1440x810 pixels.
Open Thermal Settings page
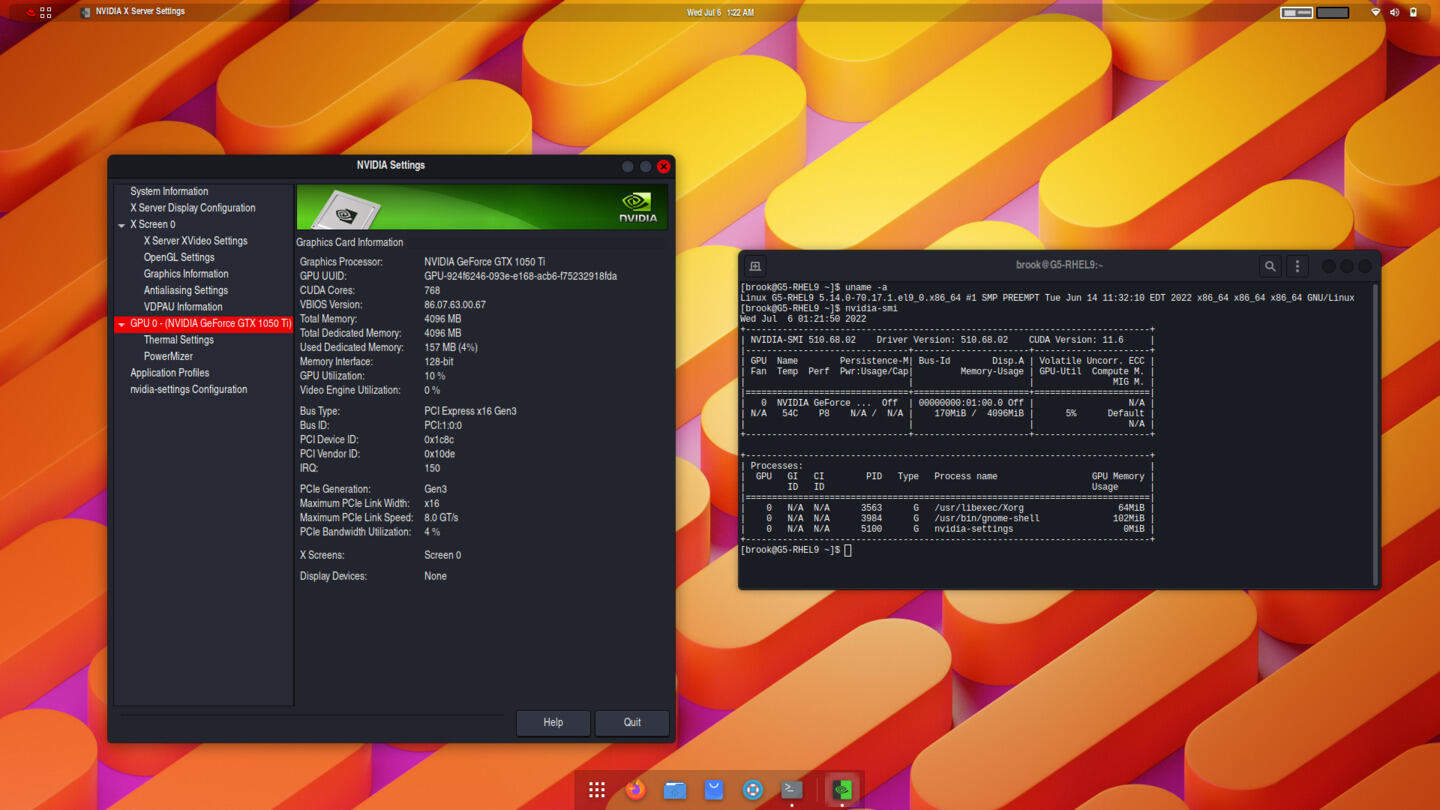point(178,340)
